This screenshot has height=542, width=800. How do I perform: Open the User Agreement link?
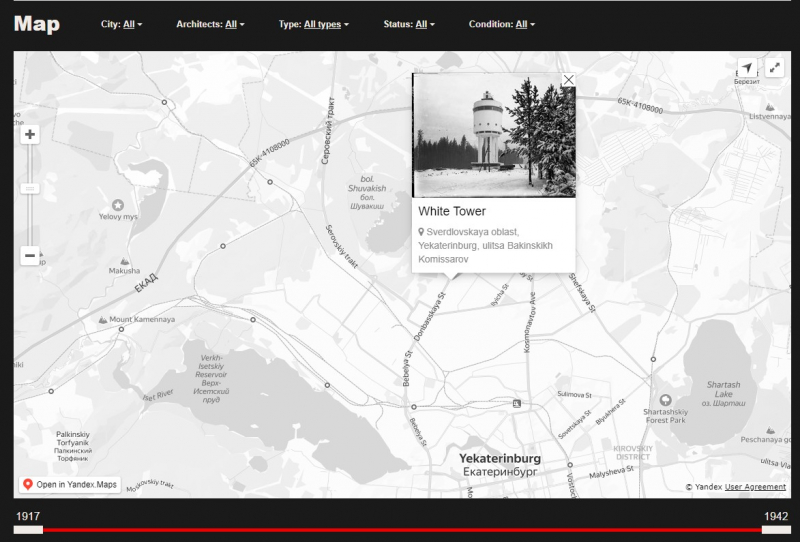[755, 487]
